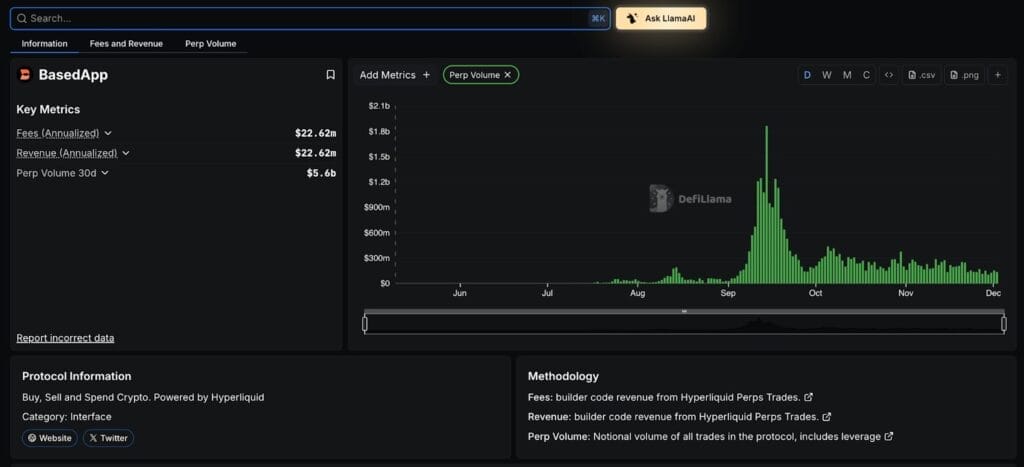
Task: Click the BasedApp logo icon
Action: [24, 74]
